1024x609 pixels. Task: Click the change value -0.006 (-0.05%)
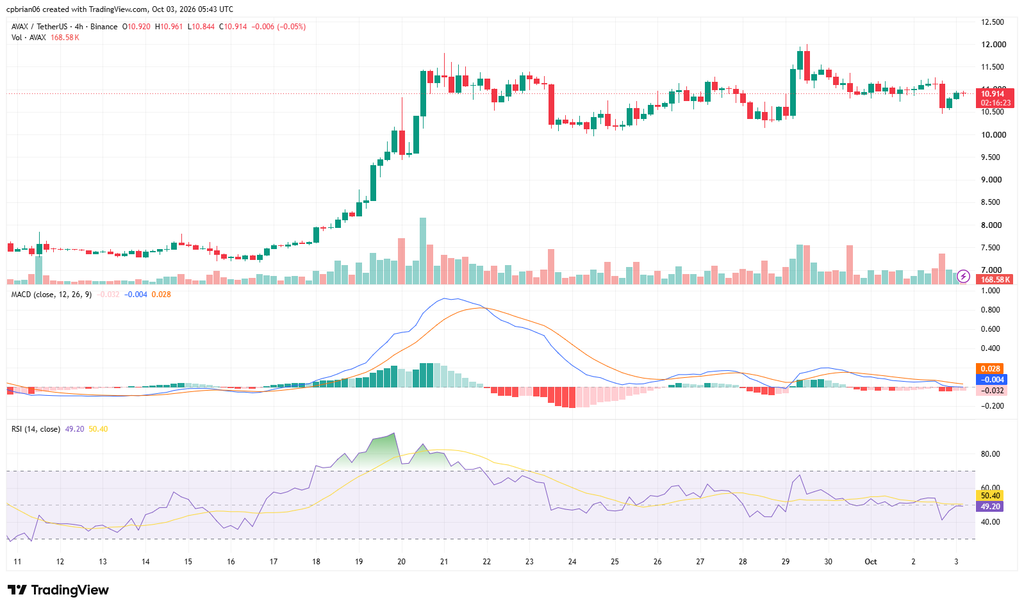click(x=279, y=27)
